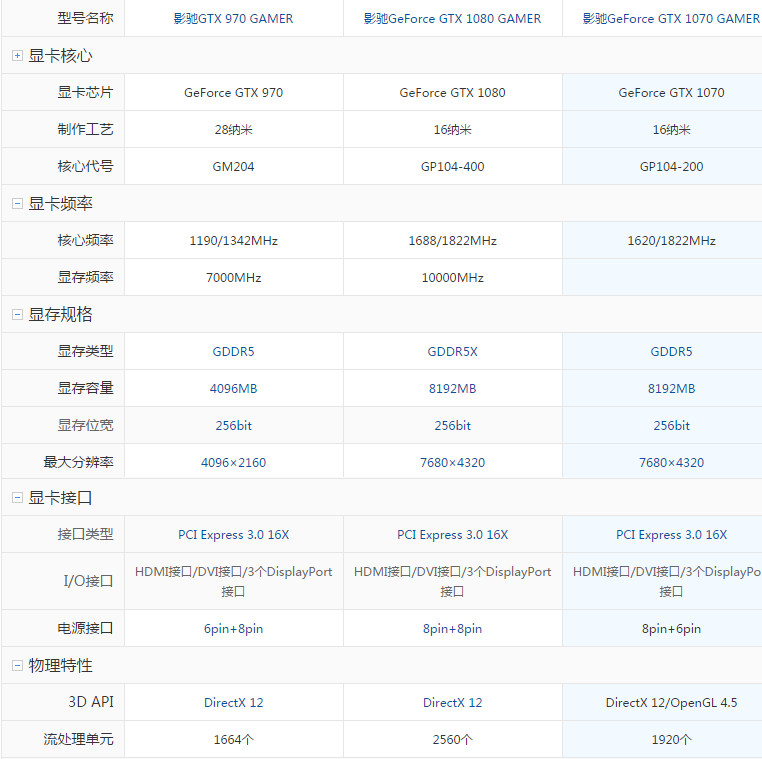Select the GeForce GTX 970 chip cell
This screenshot has height=759, width=762.
233,92
